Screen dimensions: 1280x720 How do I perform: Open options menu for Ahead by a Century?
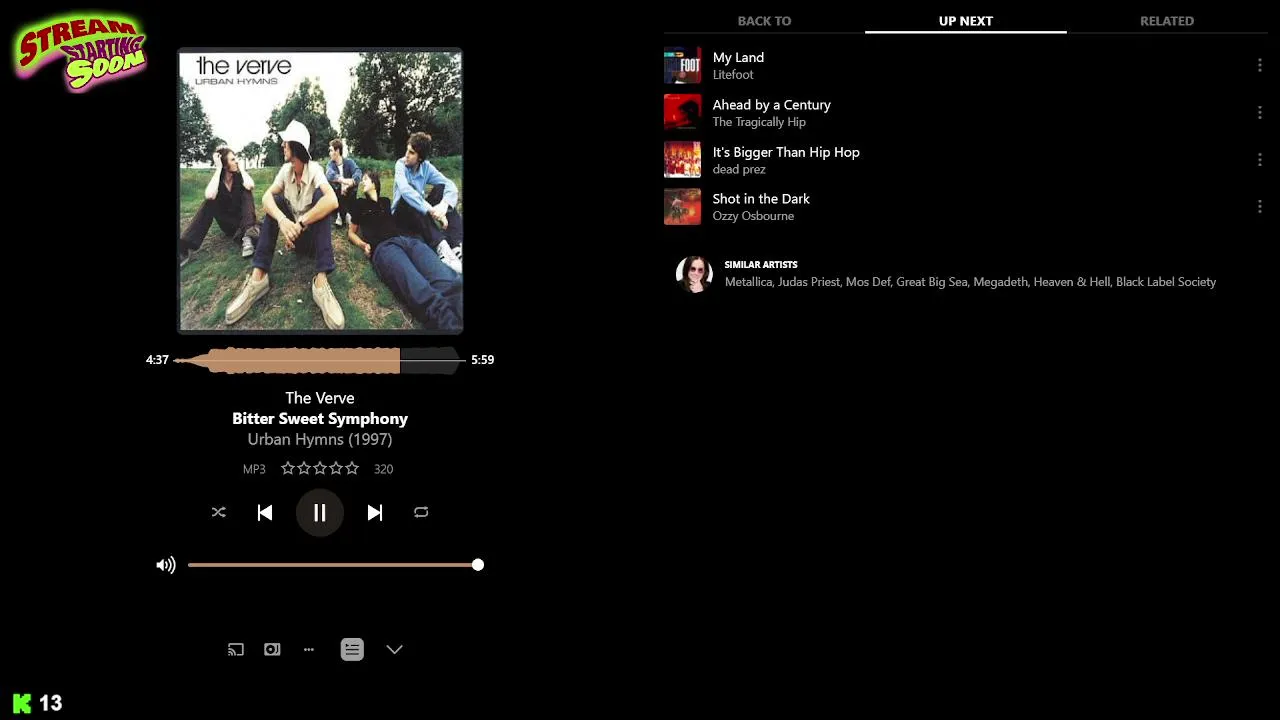click(x=1259, y=112)
